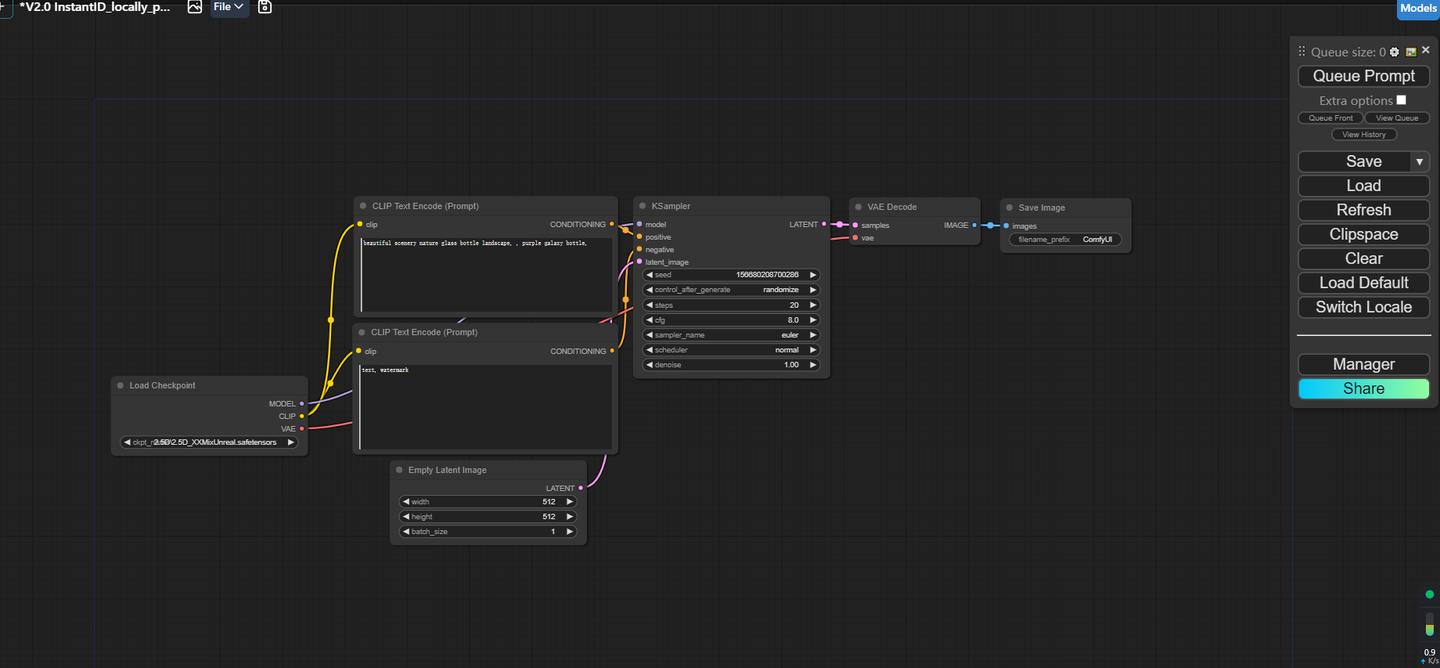Image resolution: width=1440 pixels, height=668 pixels.
Task: Click the Load Default button
Action: click(1364, 283)
